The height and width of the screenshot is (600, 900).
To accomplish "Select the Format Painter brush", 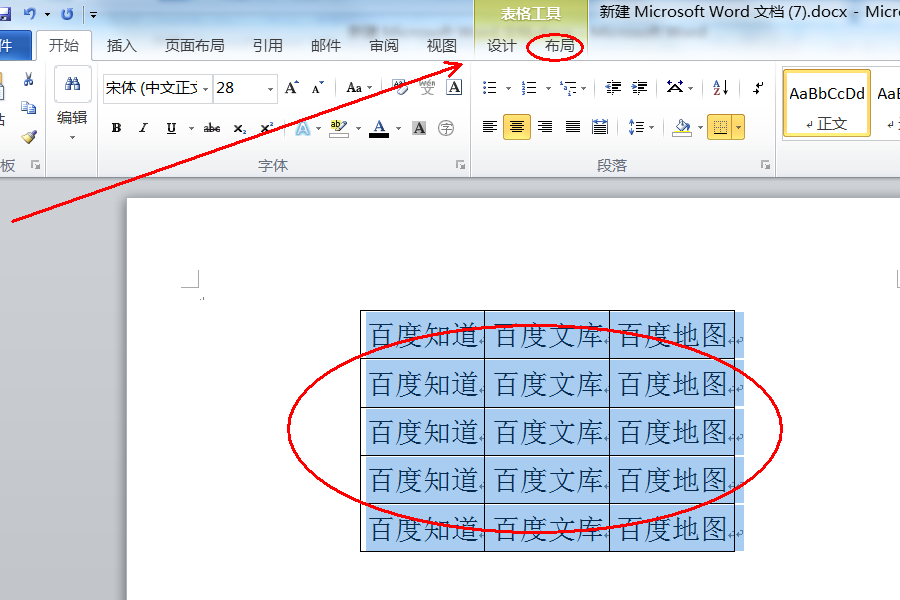I will [29, 136].
